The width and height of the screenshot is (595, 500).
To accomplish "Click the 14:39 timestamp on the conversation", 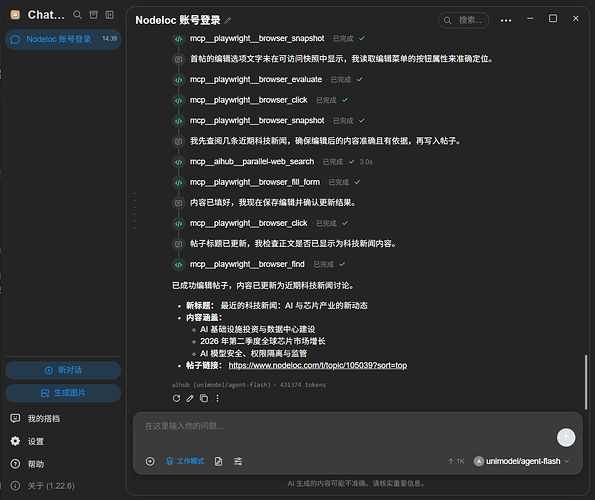I will (x=110, y=39).
